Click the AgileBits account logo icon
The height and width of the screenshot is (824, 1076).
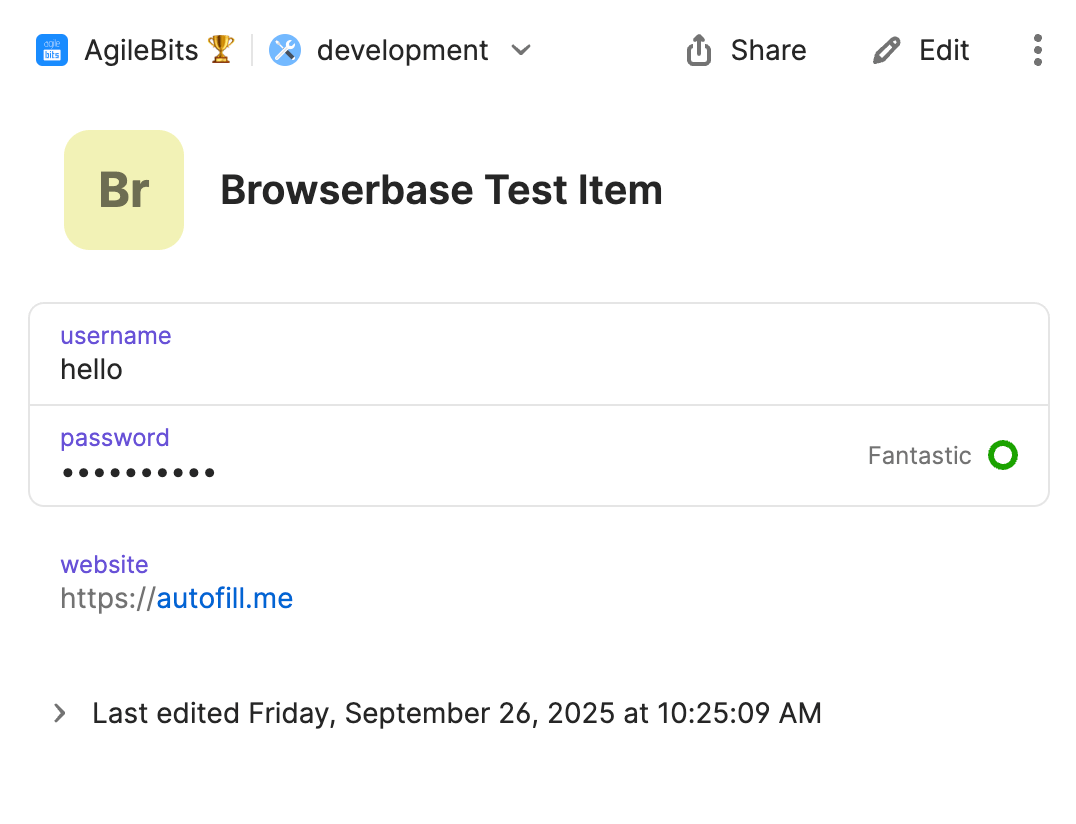(52, 50)
